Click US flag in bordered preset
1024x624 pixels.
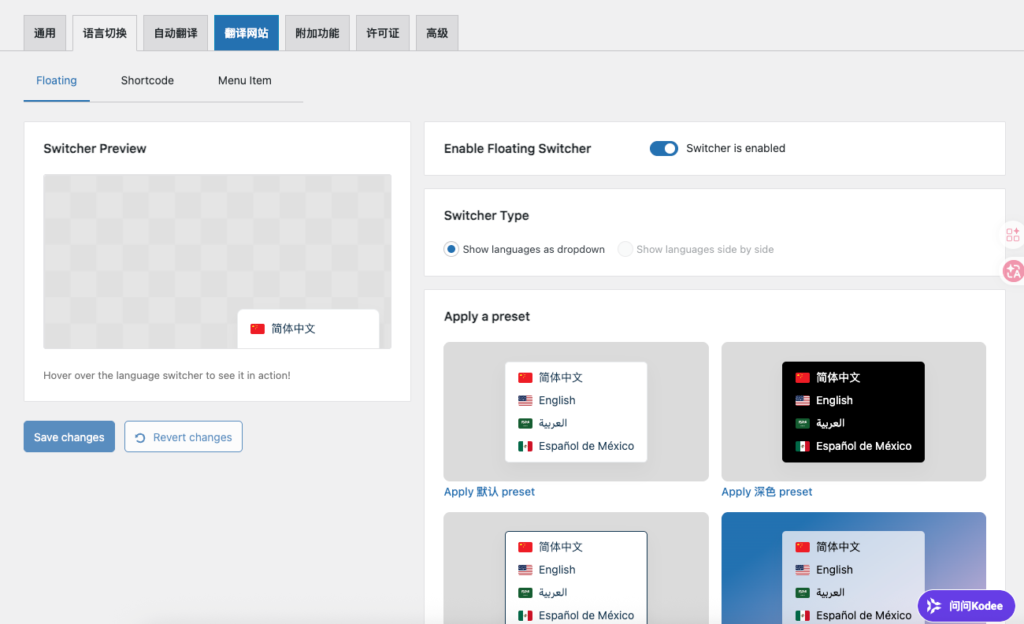pos(525,570)
